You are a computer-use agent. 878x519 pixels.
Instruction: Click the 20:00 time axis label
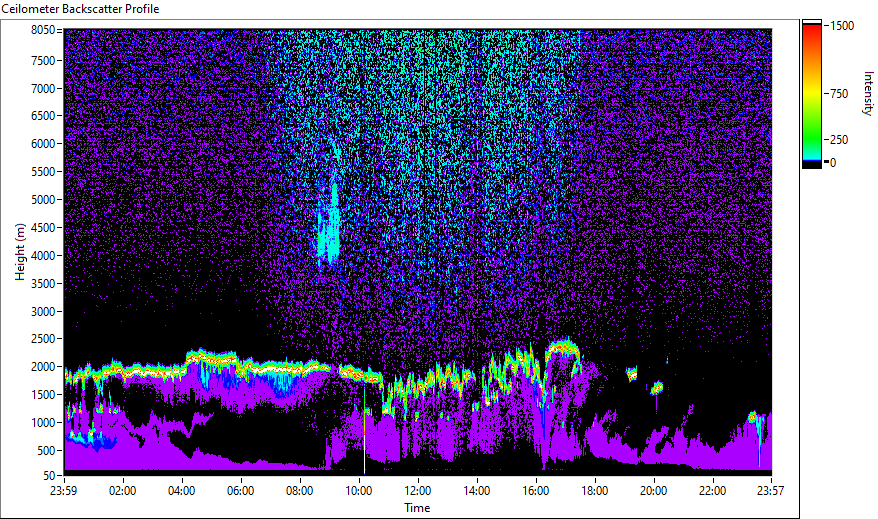pyautogui.click(x=653, y=491)
